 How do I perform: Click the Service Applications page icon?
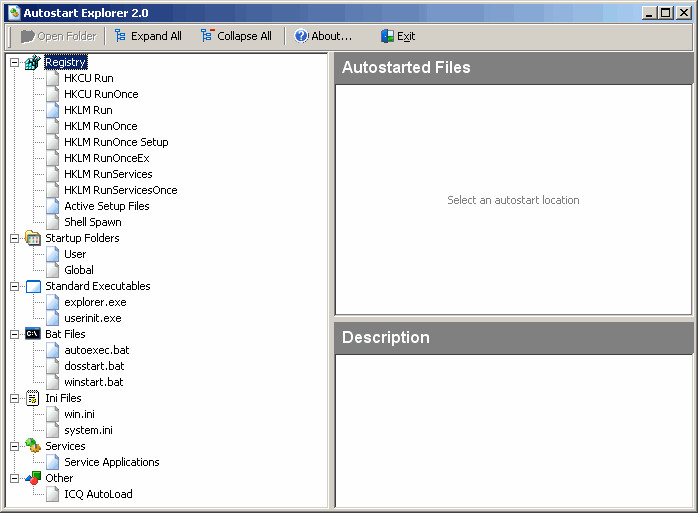pos(53,462)
